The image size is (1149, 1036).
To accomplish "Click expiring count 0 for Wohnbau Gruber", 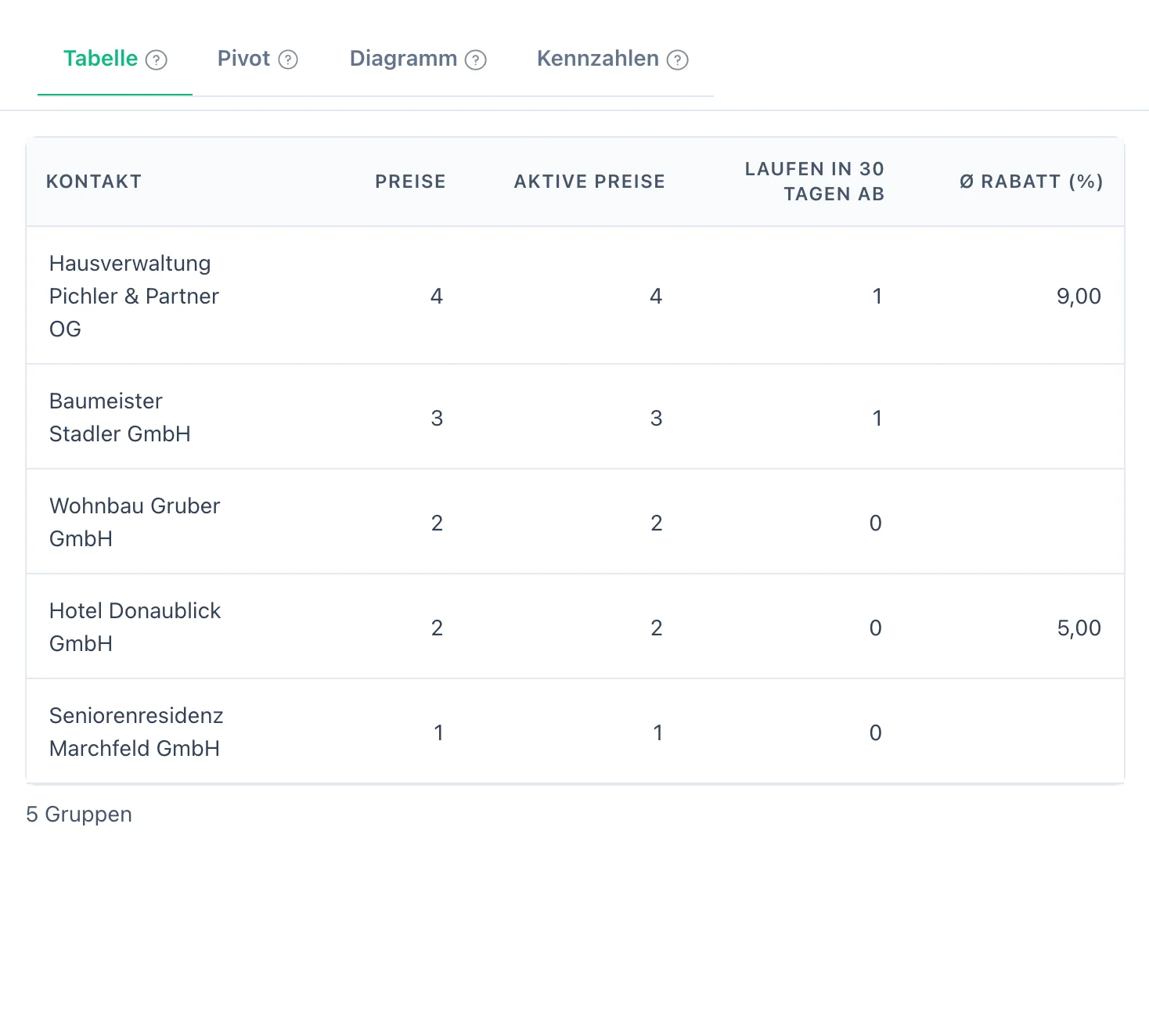I will click(876, 523).
